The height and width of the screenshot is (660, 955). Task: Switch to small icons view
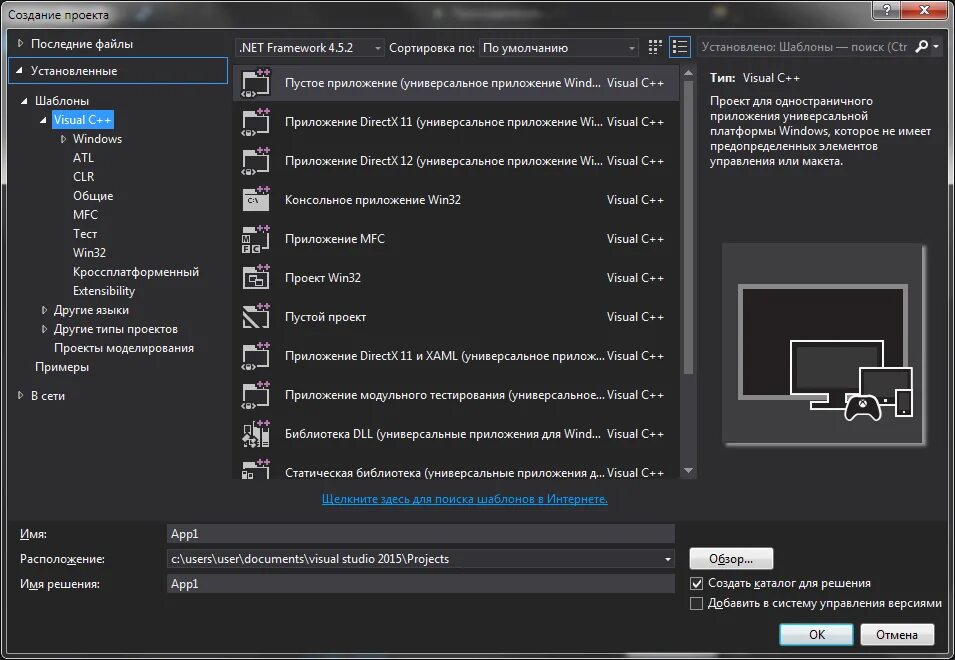point(655,47)
